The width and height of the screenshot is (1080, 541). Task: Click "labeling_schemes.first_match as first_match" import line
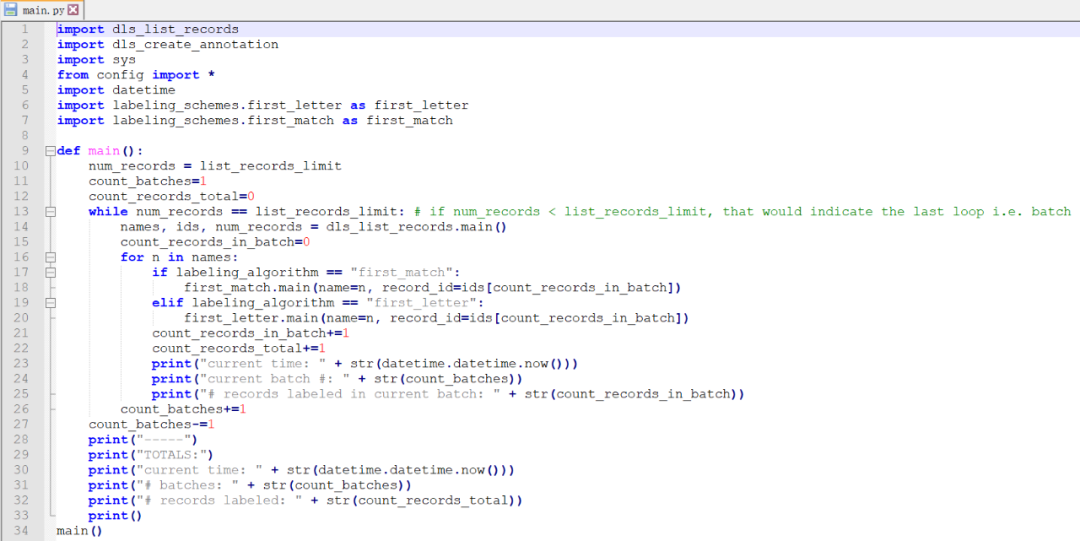pyautogui.click(x=255, y=121)
